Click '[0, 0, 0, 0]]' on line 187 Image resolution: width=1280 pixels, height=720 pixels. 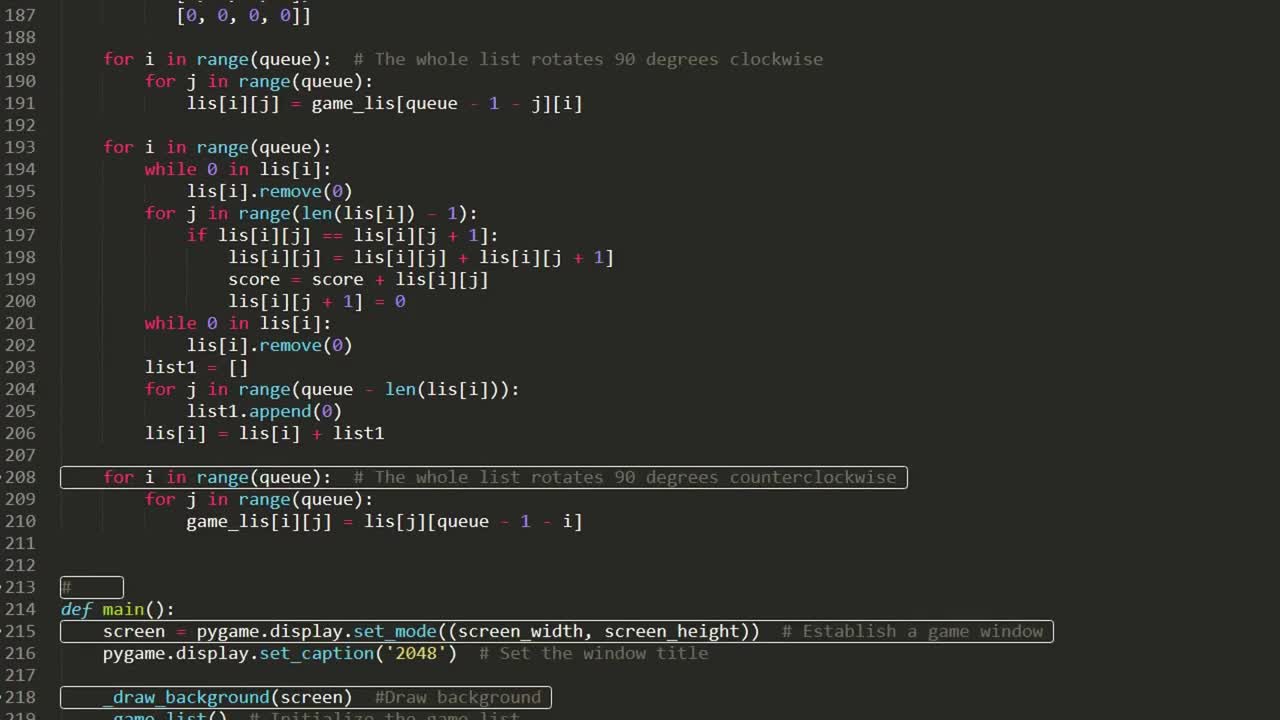(243, 15)
